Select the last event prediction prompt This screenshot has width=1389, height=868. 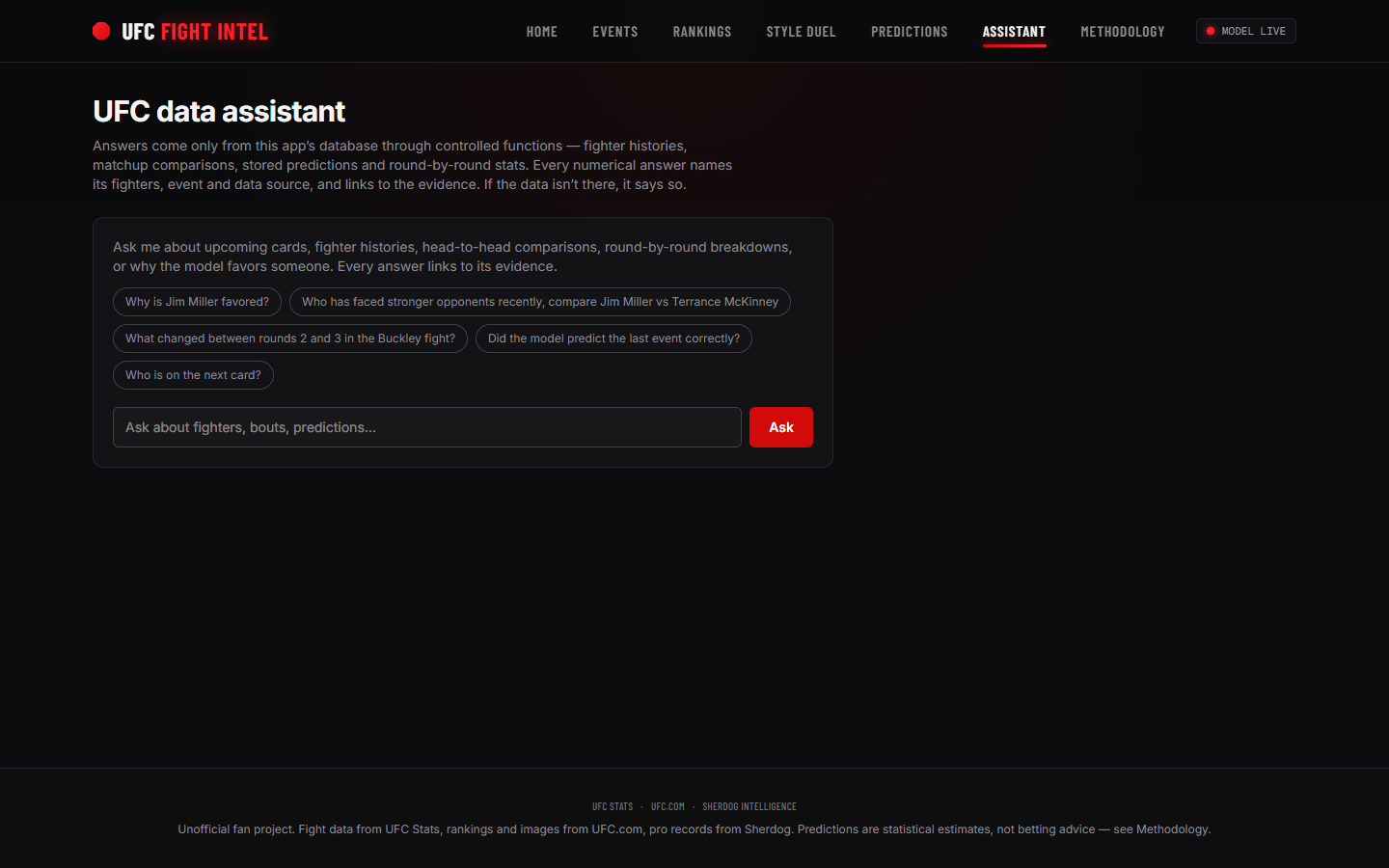point(613,339)
